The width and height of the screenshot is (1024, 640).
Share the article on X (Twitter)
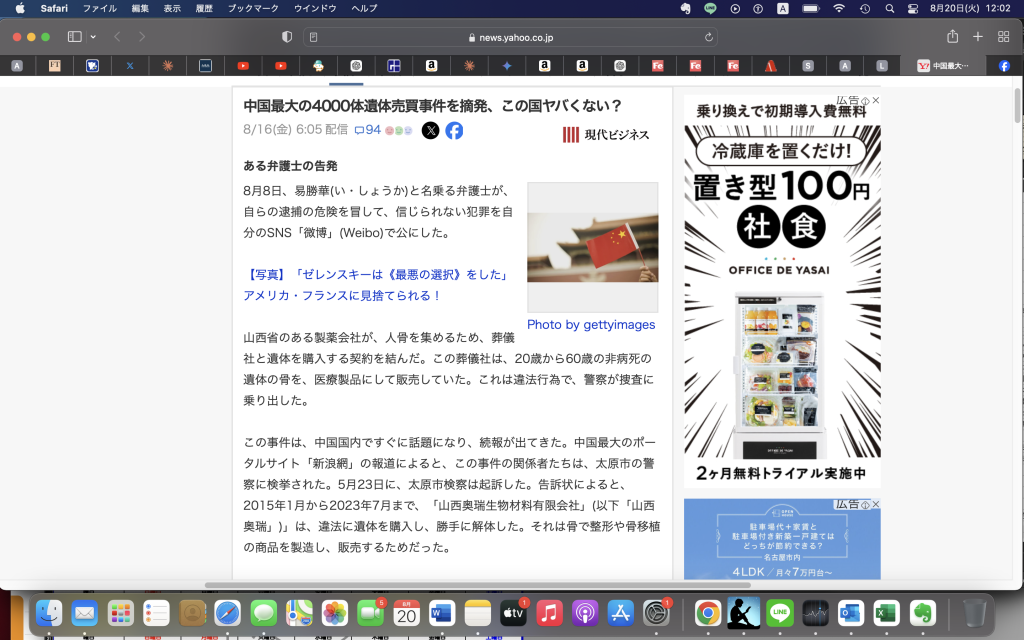430,130
